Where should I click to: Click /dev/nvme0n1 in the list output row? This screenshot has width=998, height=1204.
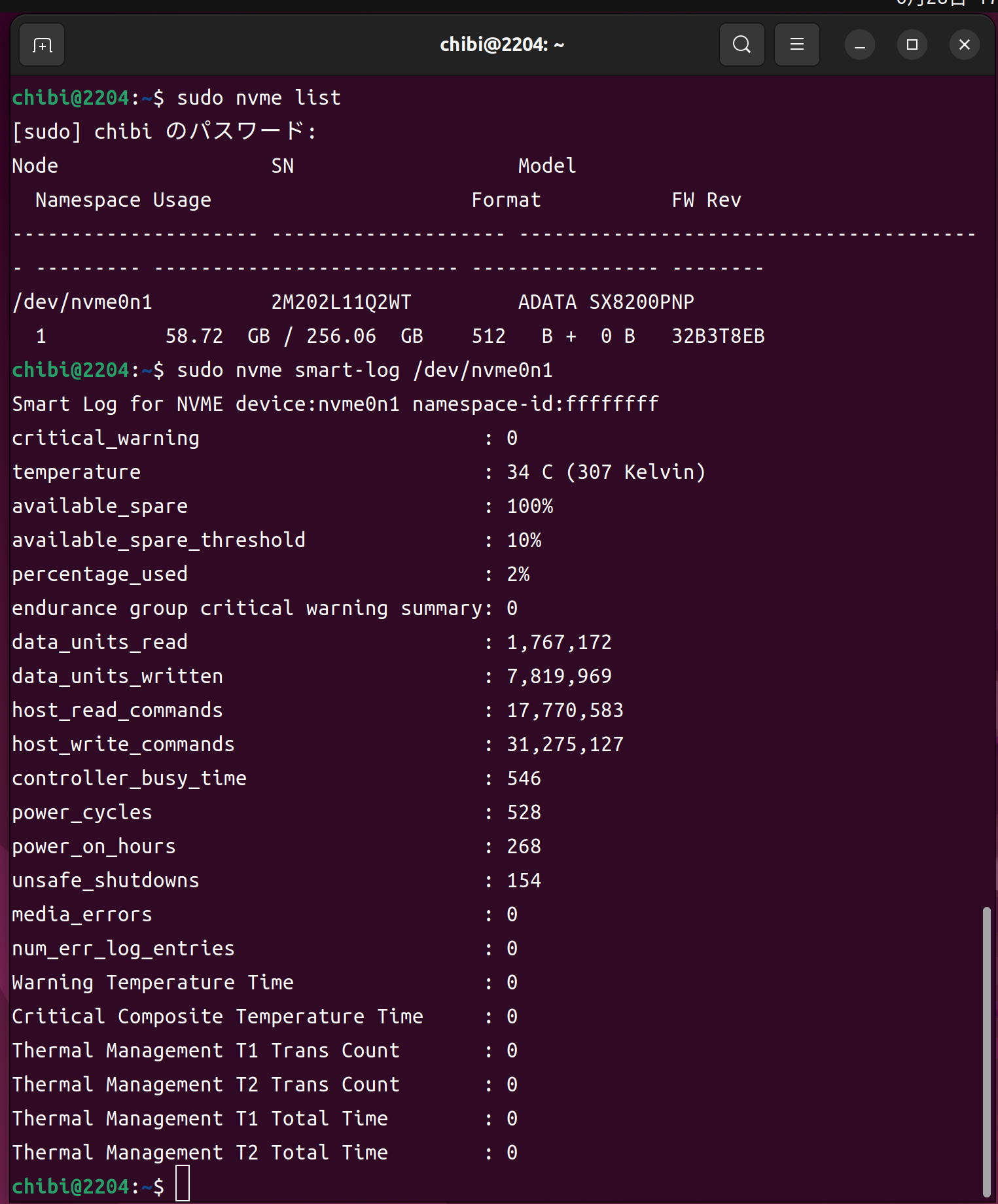(x=82, y=302)
